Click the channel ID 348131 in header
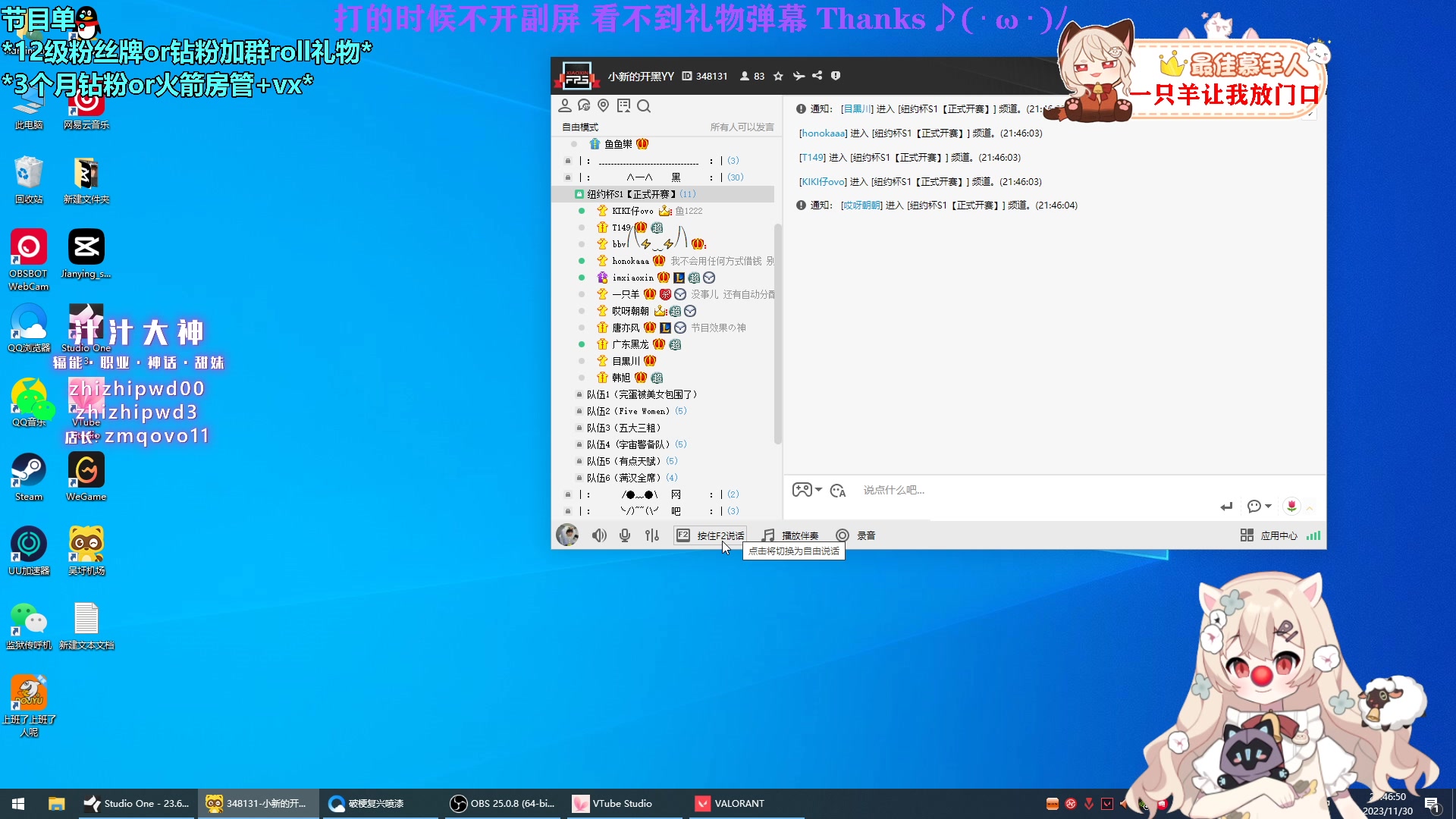Screen dimensions: 1456x819 coord(704,77)
